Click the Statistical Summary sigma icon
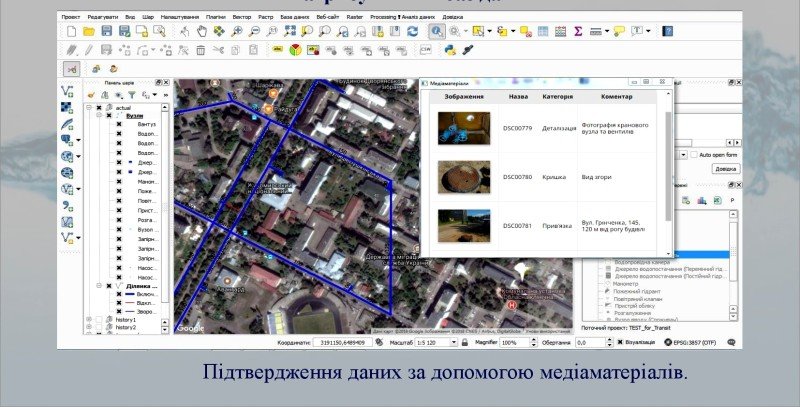This screenshot has height=407, width=800. point(577,32)
